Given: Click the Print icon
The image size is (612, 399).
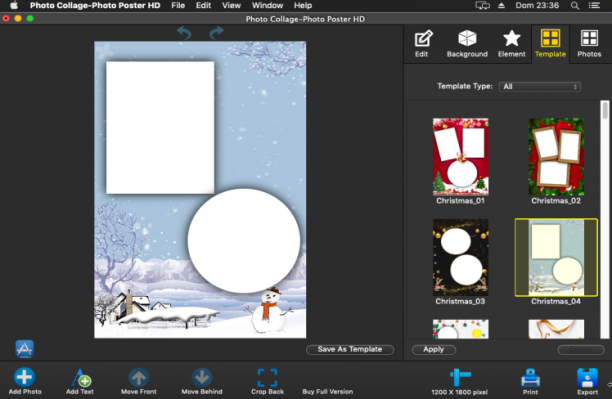Looking at the screenshot, I should pos(530,378).
